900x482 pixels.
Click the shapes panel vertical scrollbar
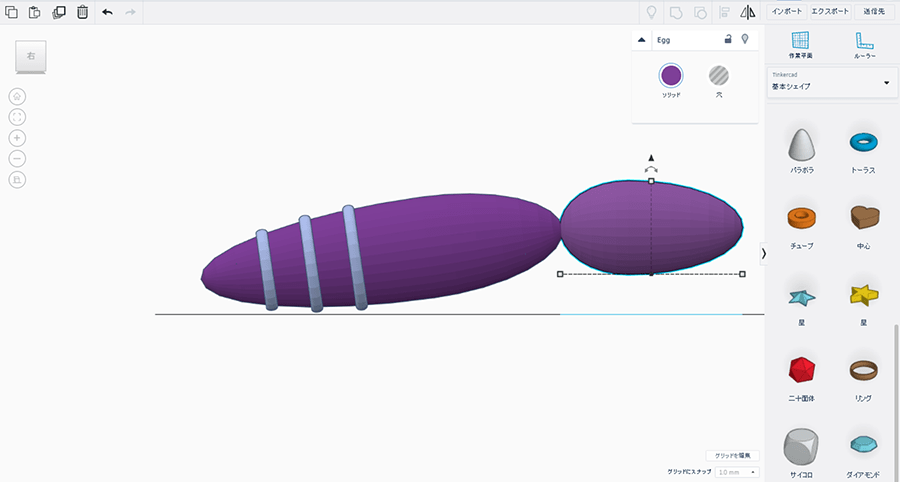(895, 402)
